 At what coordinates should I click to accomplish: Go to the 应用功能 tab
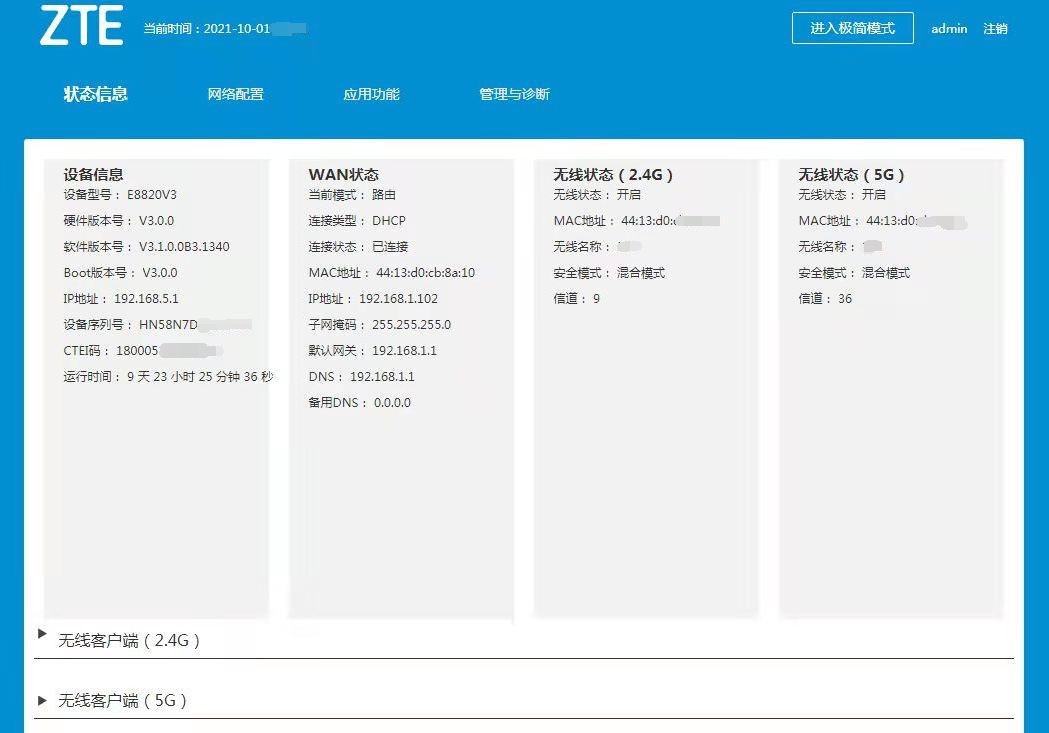371,94
